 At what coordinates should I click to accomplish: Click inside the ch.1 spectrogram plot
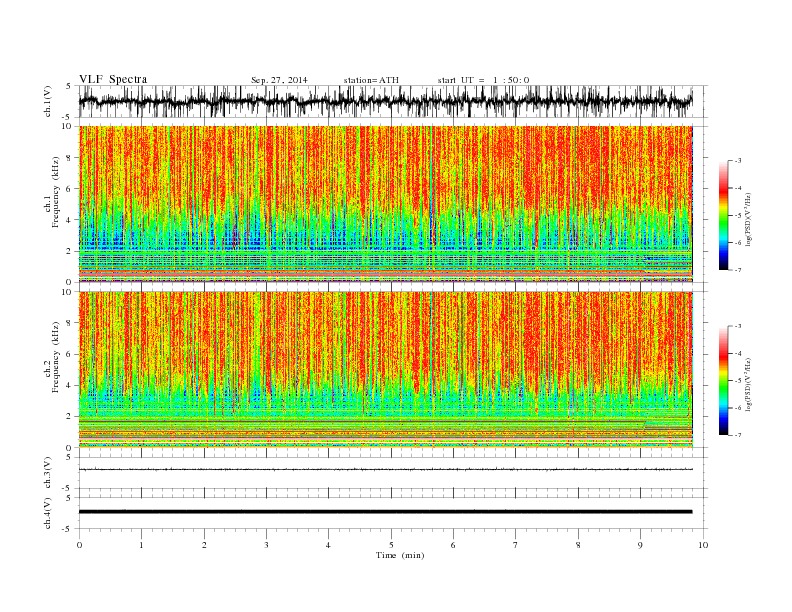[392, 204]
